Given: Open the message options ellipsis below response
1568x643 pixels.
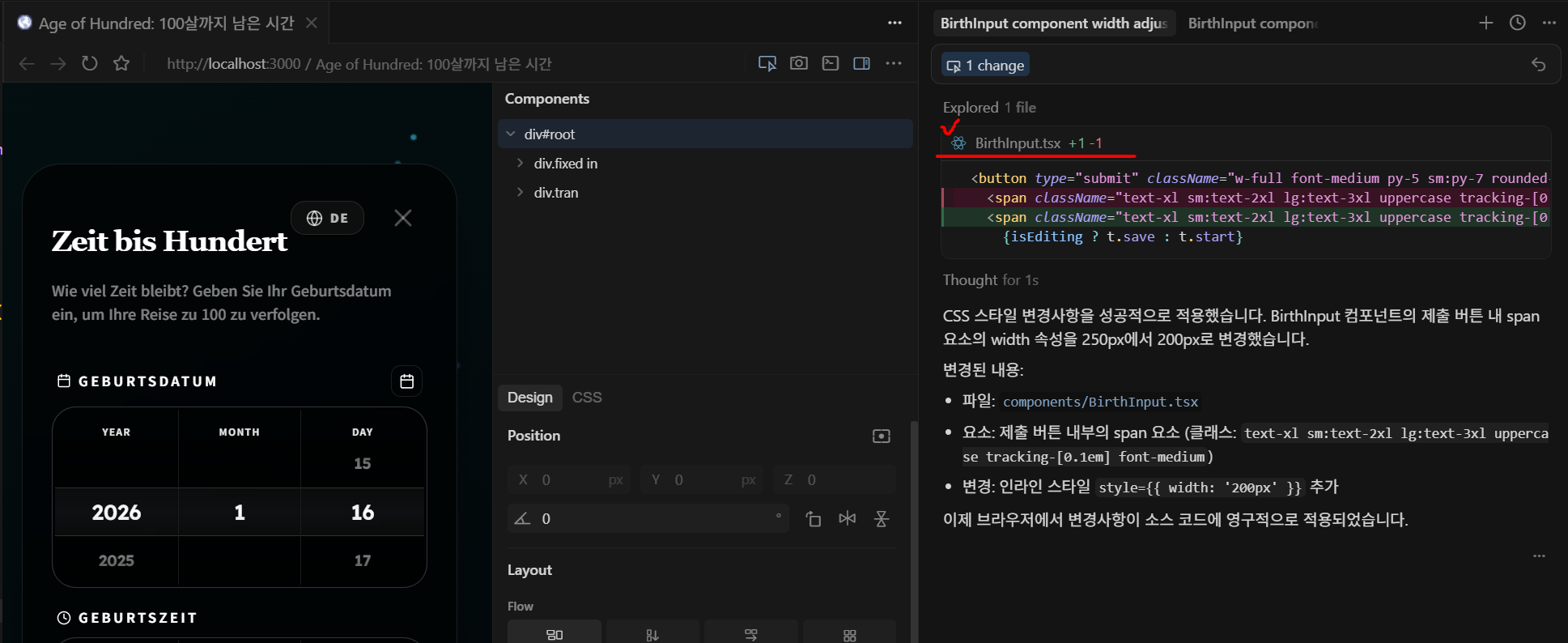Looking at the screenshot, I should (1539, 556).
